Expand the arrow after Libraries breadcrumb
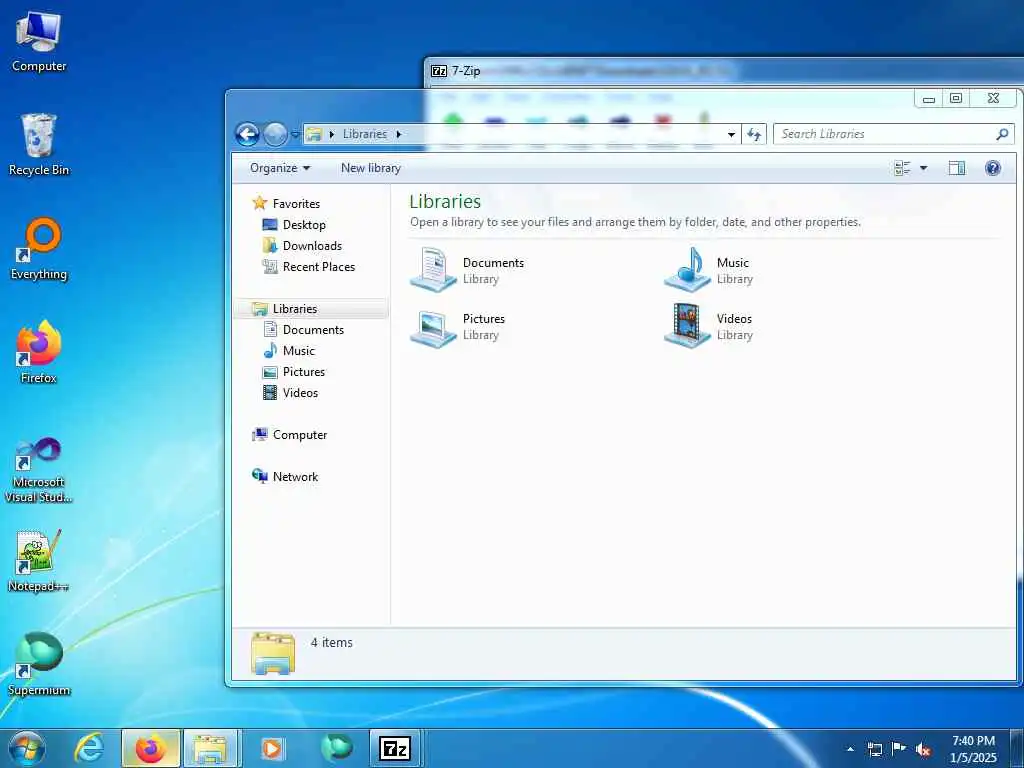1024x768 pixels. [398, 134]
